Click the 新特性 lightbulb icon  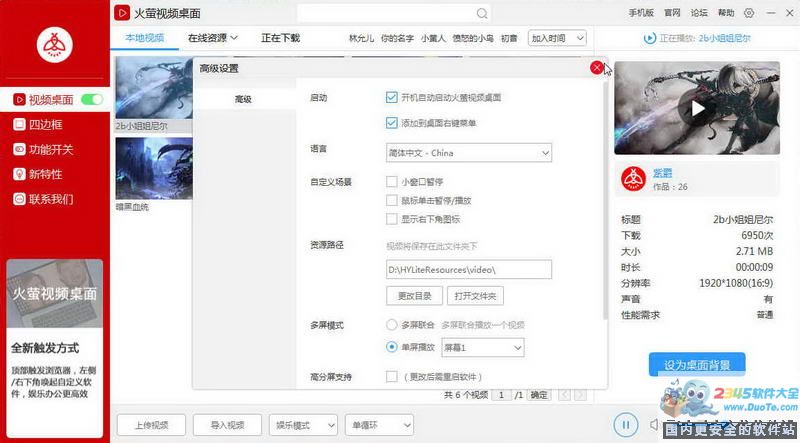coord(19,174)
